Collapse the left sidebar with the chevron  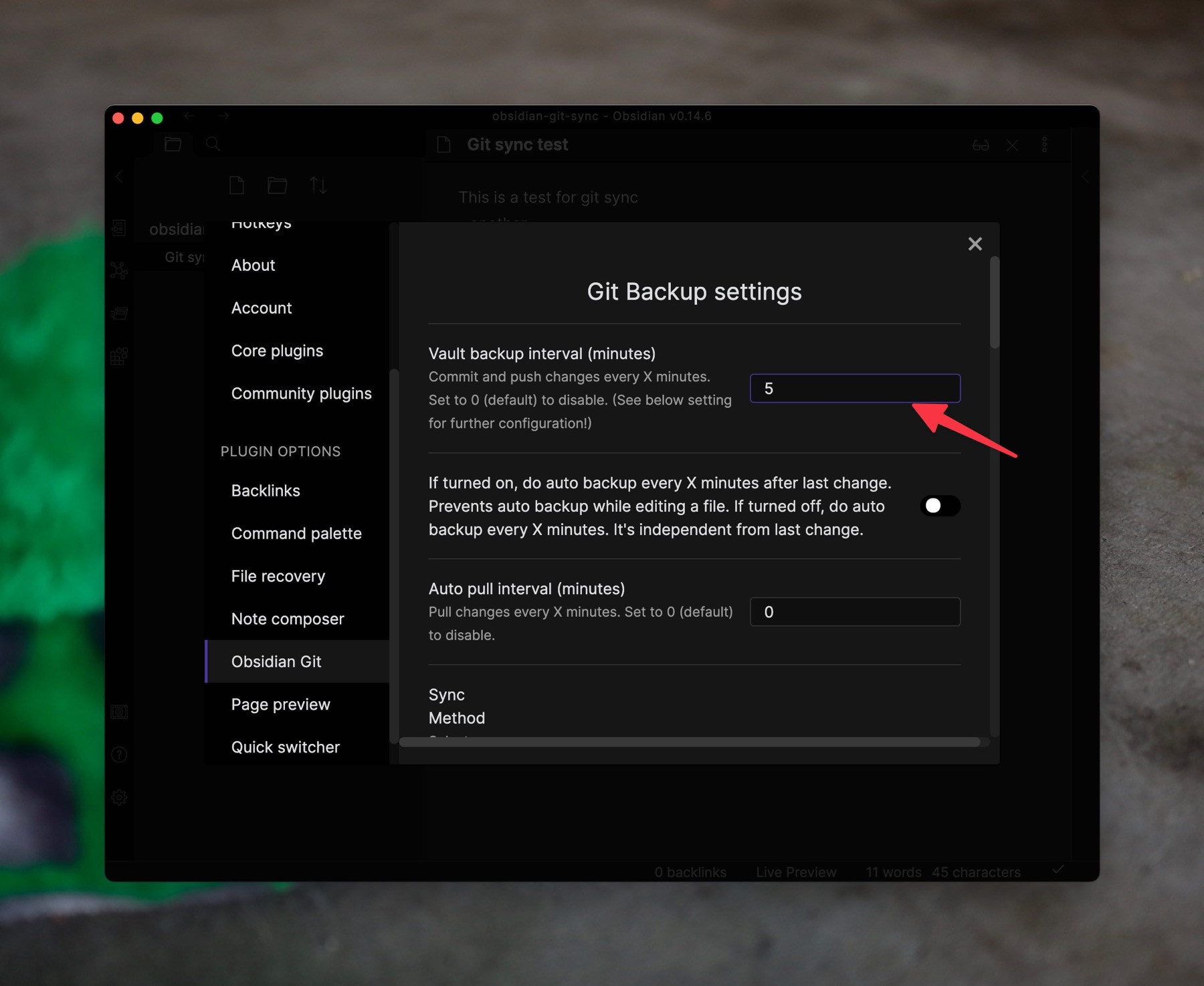click(x=120, y=177)
